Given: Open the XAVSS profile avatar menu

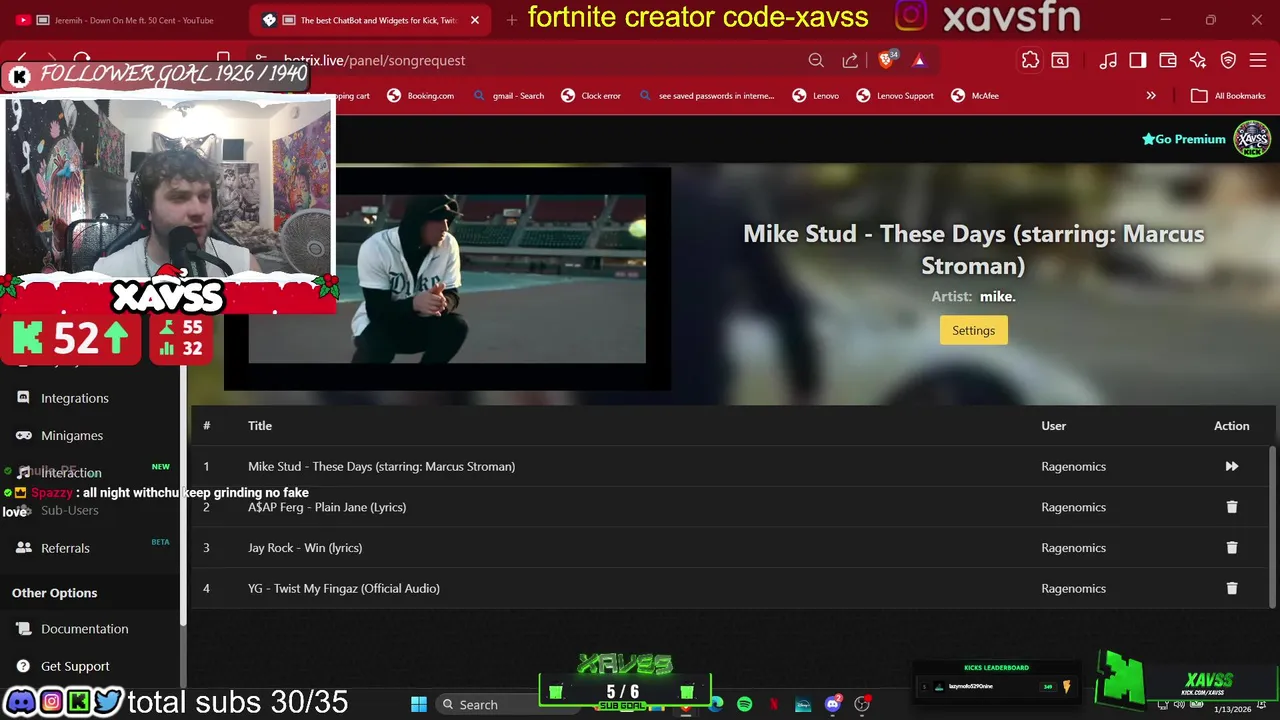Looking at the screenshot, I should pyautogui.click(x=1252, y=139).
